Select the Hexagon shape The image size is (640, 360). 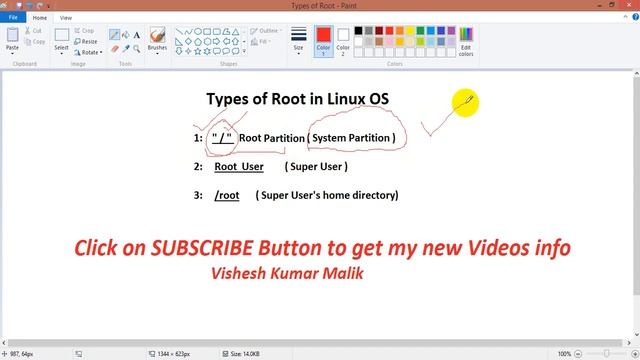[x=207, y=41]
